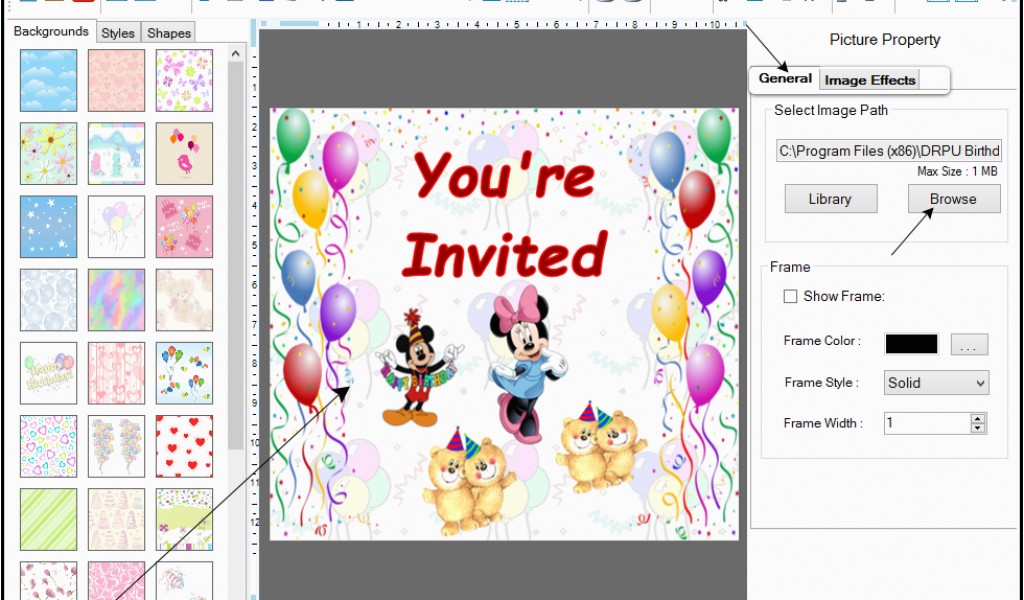Screen dimensions: 1024x600
Task: Click the black Frame Color swatch
Action: (x=911, y=344)
